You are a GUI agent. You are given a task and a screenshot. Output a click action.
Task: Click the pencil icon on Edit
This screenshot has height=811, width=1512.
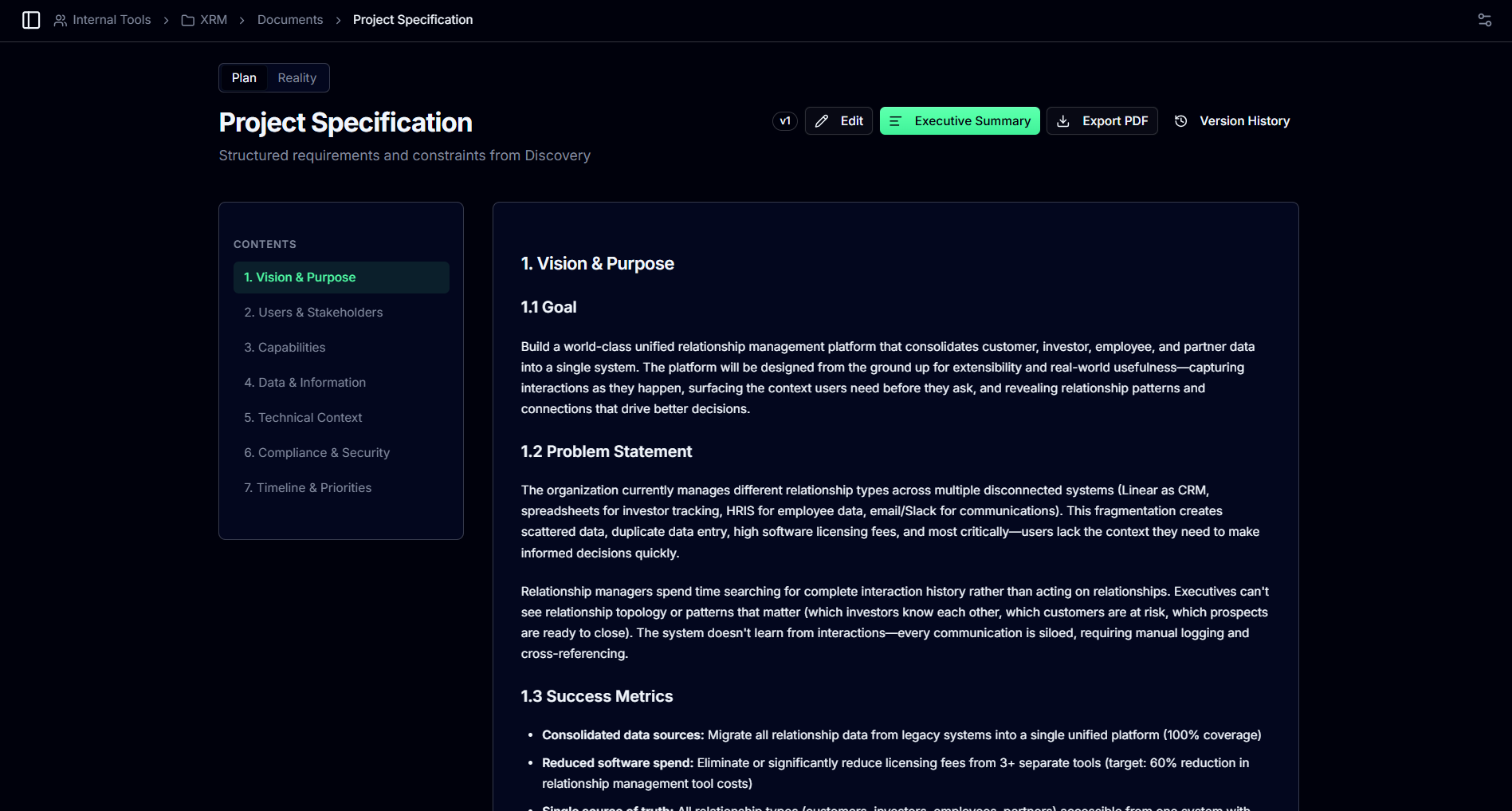coord(822,121)
